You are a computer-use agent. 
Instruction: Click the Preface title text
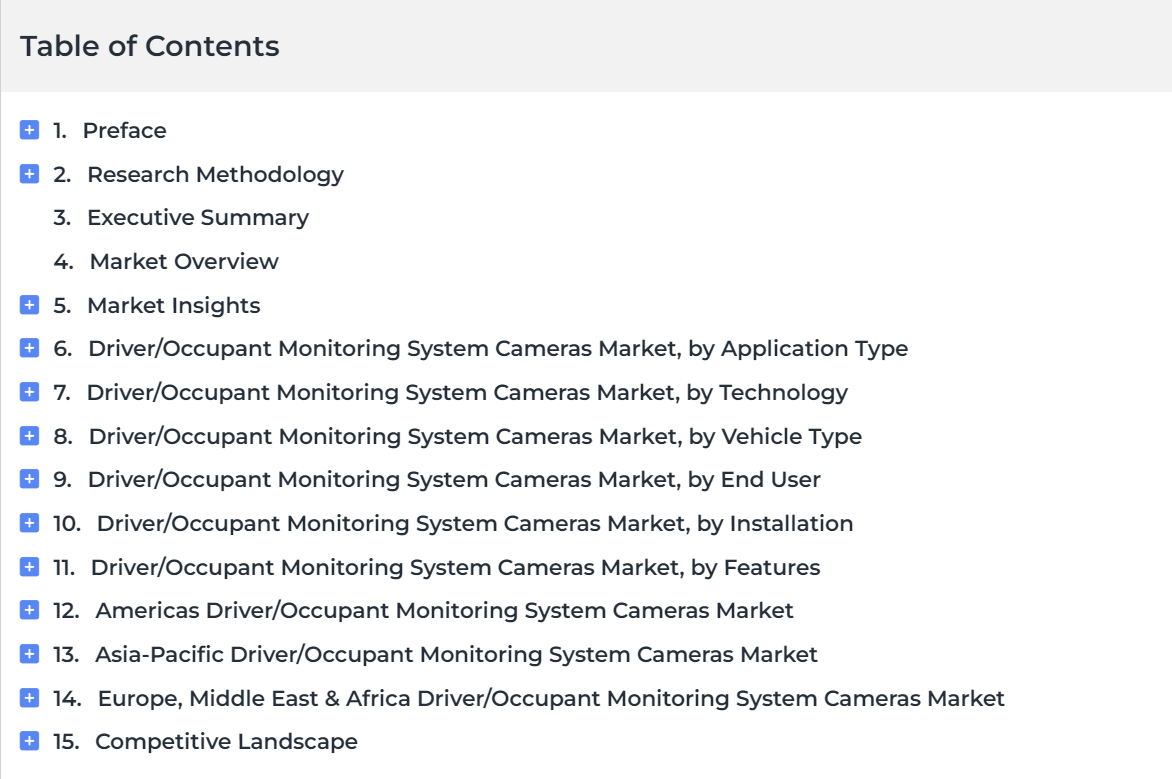tap(125, 130)
